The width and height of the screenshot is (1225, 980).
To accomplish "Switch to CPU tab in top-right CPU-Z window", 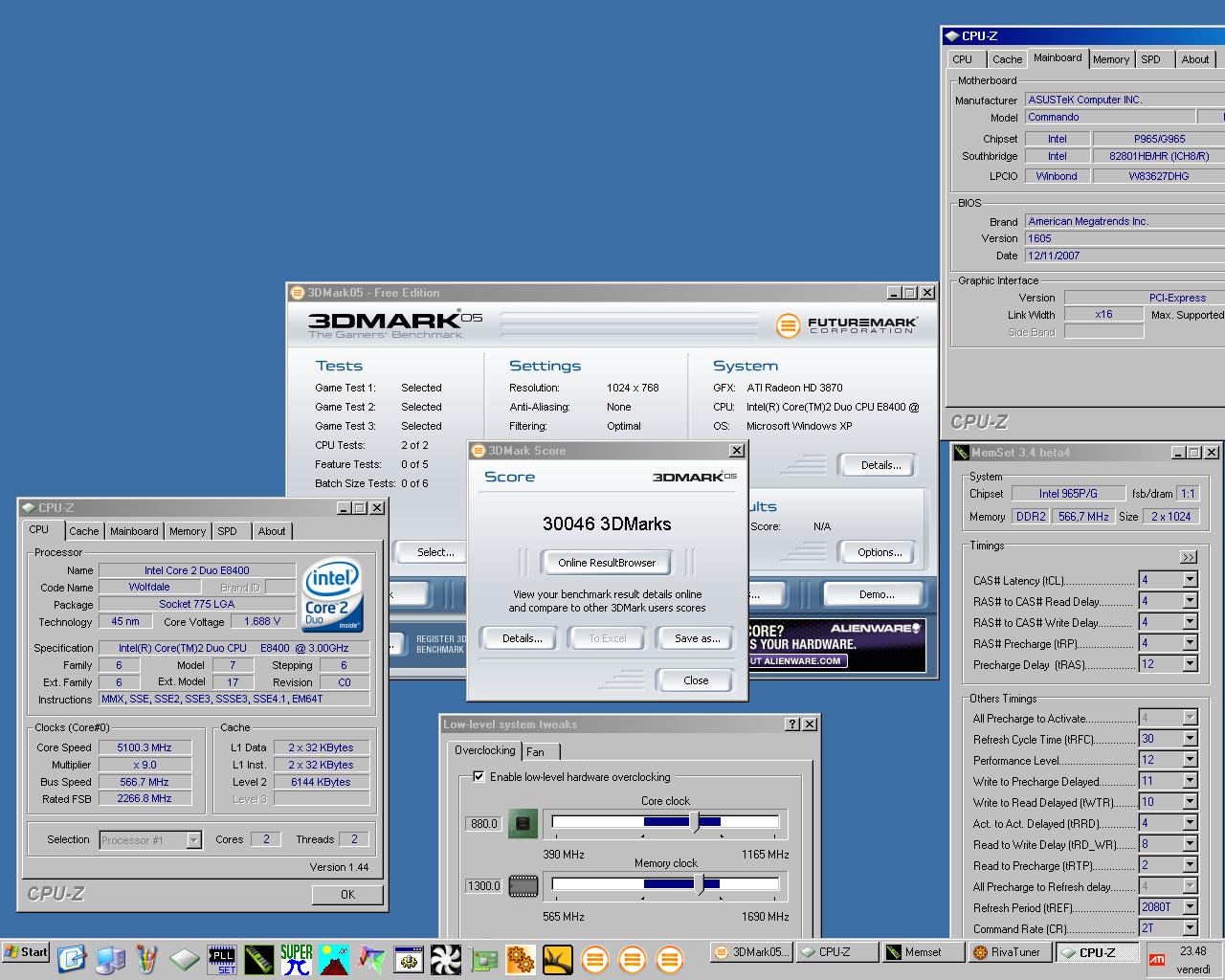I will 963,59.
